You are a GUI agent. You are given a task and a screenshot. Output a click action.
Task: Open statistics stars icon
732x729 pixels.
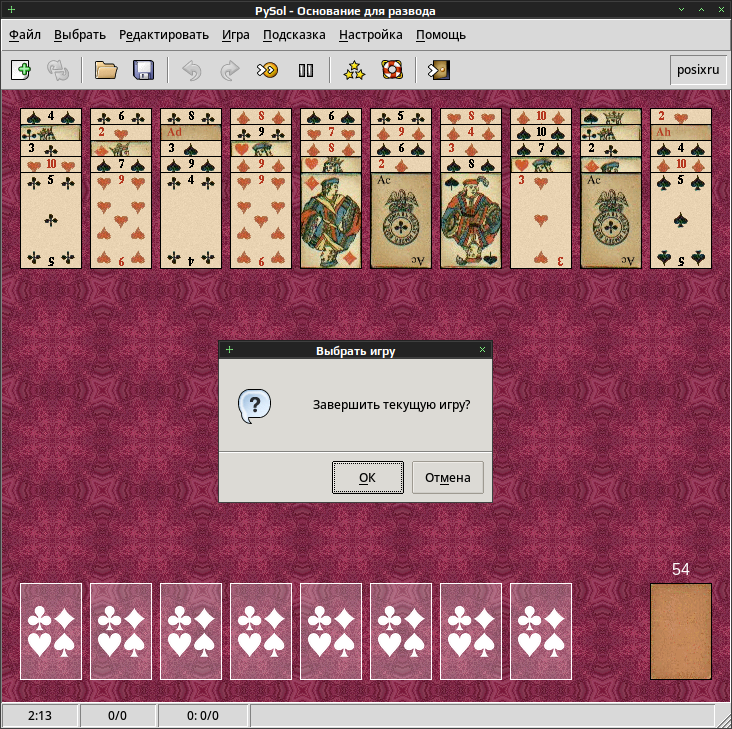click(354, 70)
